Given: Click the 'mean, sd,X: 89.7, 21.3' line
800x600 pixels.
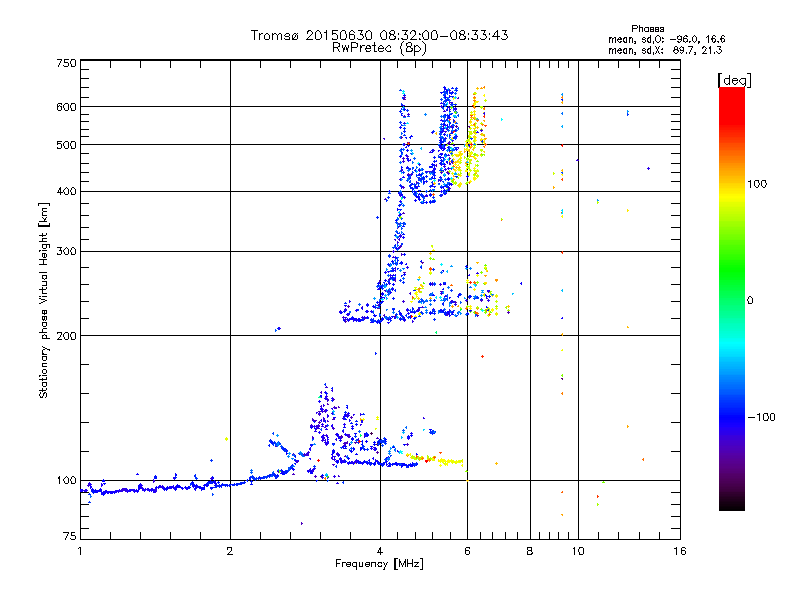Looking at the screenshot, I should pyautogui.click(x=665, y=50).
